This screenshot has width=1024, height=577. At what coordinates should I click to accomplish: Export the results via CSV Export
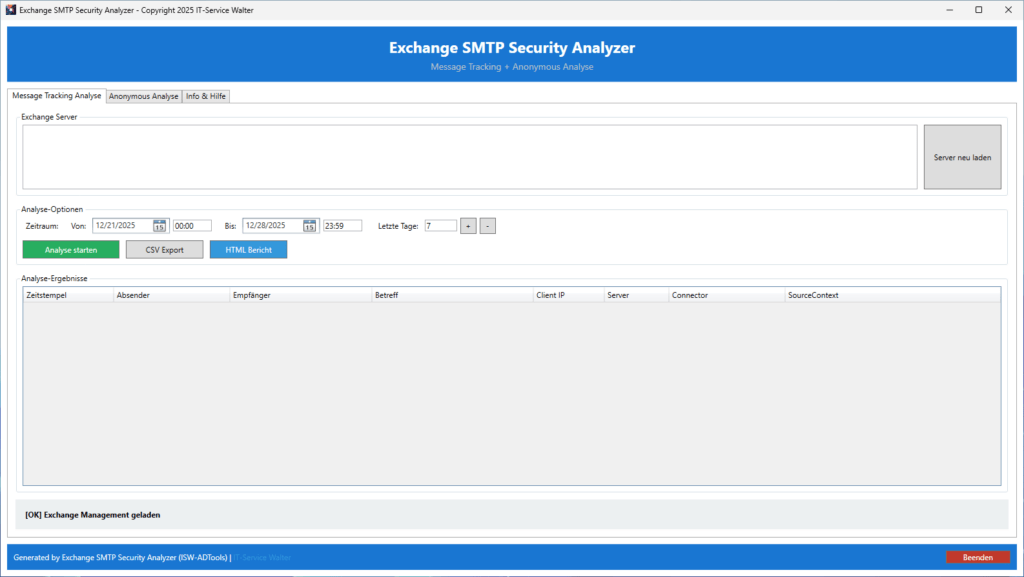pyautogui.click(x=164, y=249)
